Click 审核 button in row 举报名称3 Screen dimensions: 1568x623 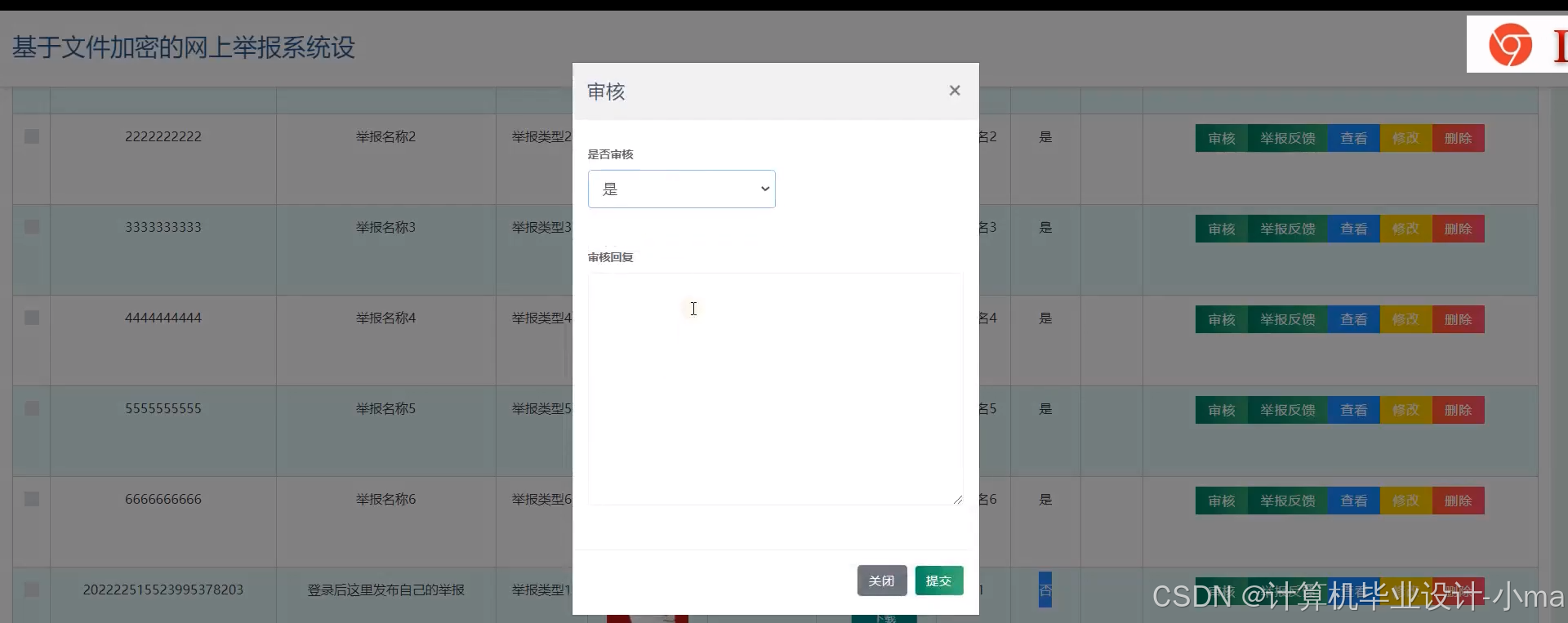(x=1222, y=229)
